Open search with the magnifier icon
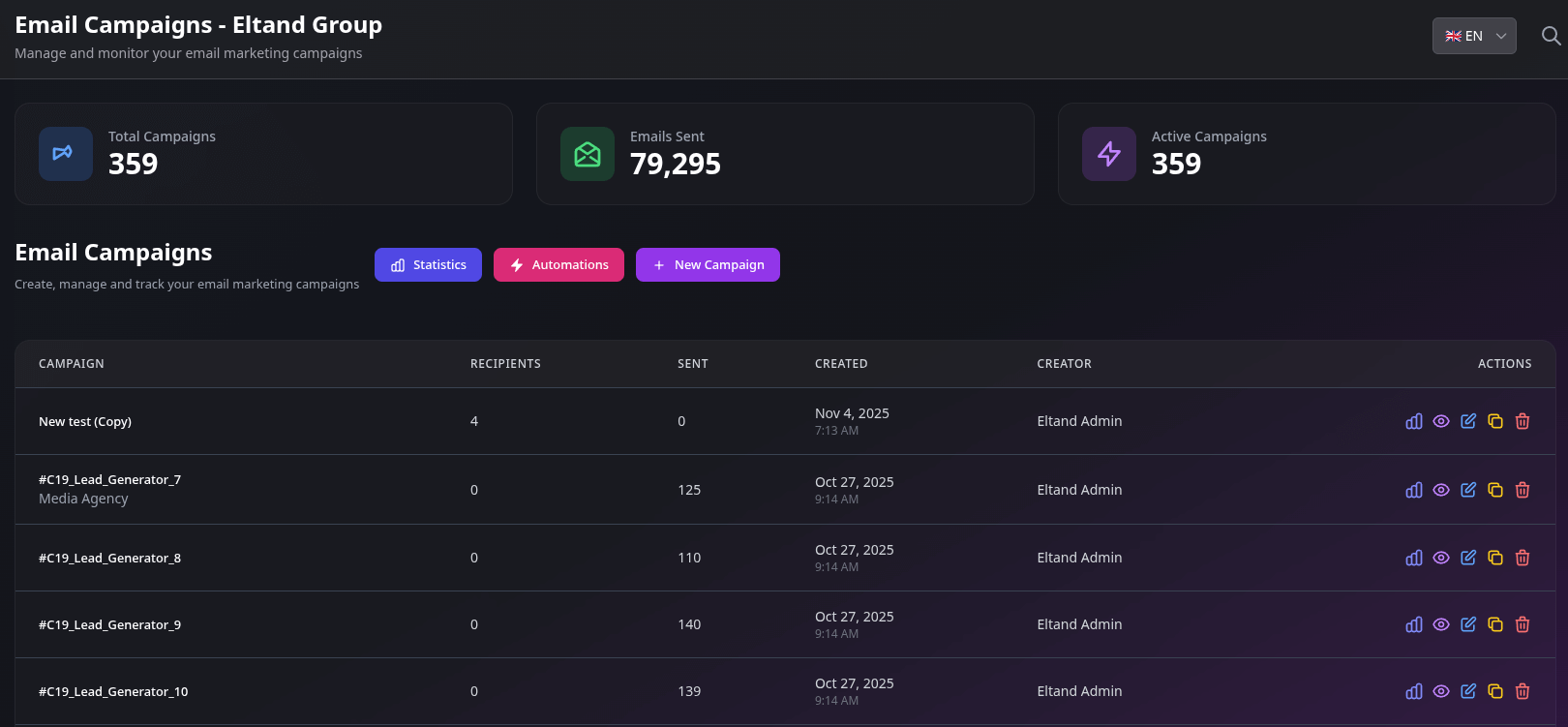This screenshot has width=1568, height=727. point(1551,36)
